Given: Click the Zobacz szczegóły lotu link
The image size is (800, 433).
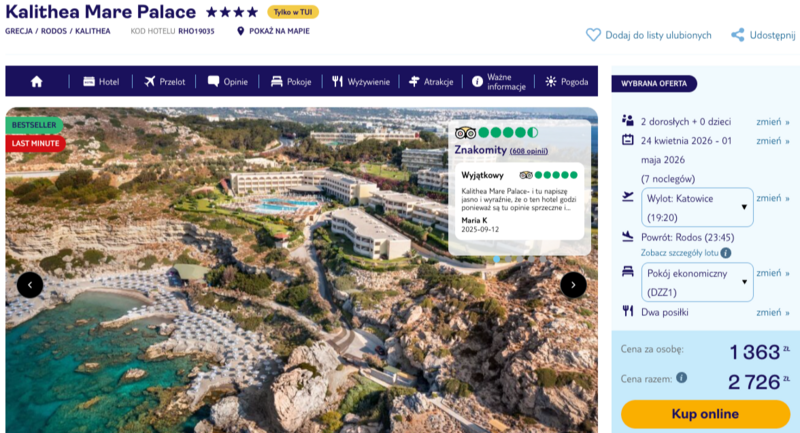Looking at the screenshot, I should pos(680,253).
